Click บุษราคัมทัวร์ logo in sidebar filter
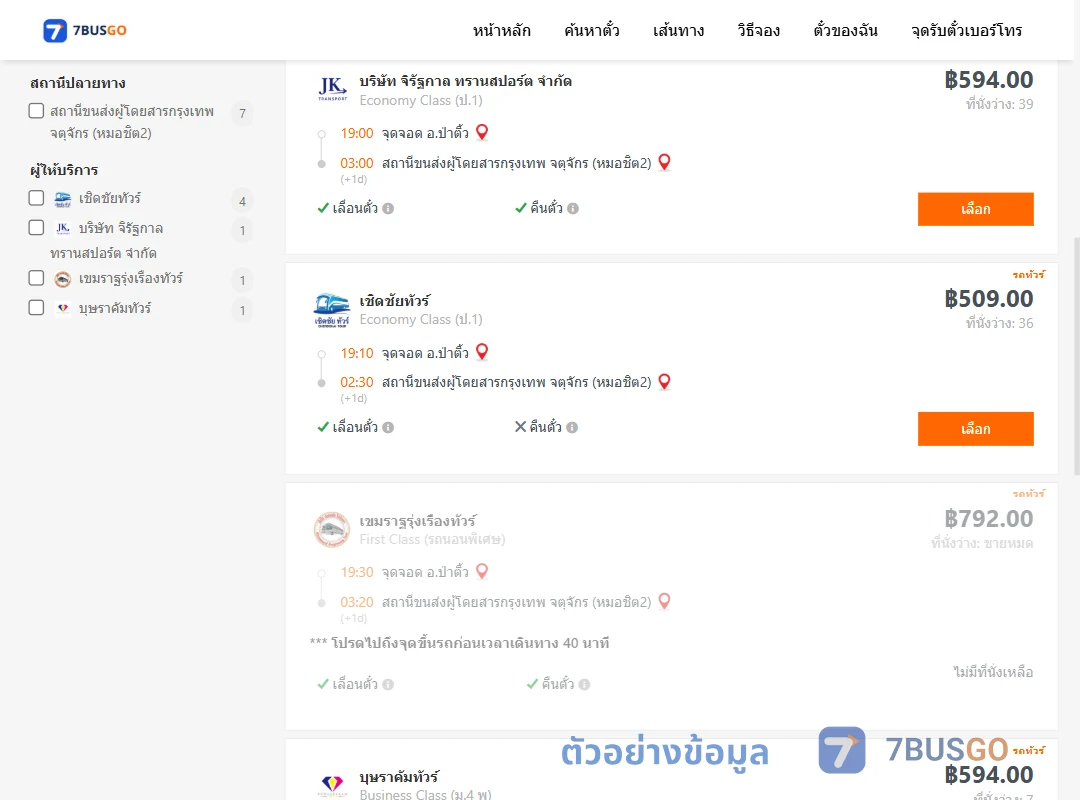Image resolution: width=1080 pixels, height=800 pixels. tap(63, 308)
